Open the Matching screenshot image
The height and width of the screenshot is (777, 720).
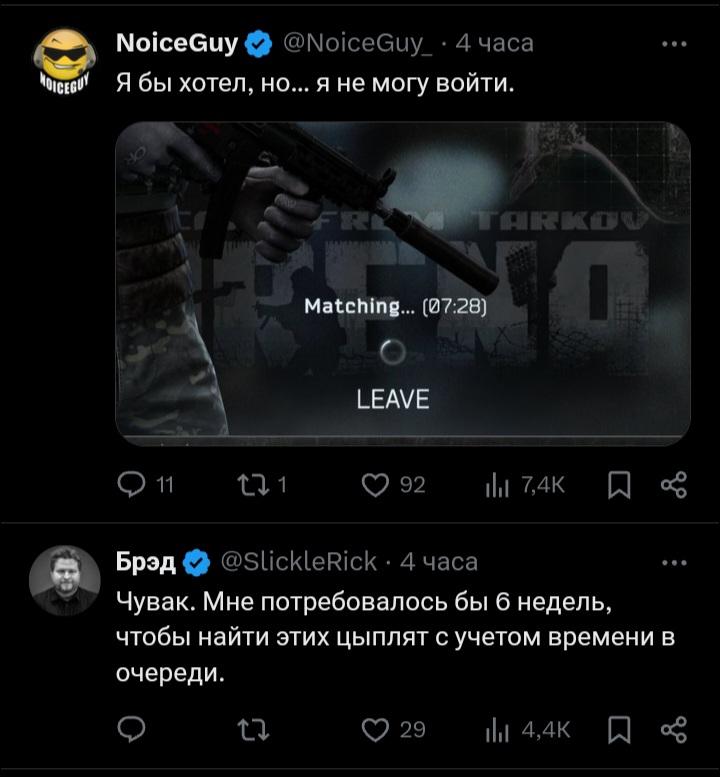(403, 284)
